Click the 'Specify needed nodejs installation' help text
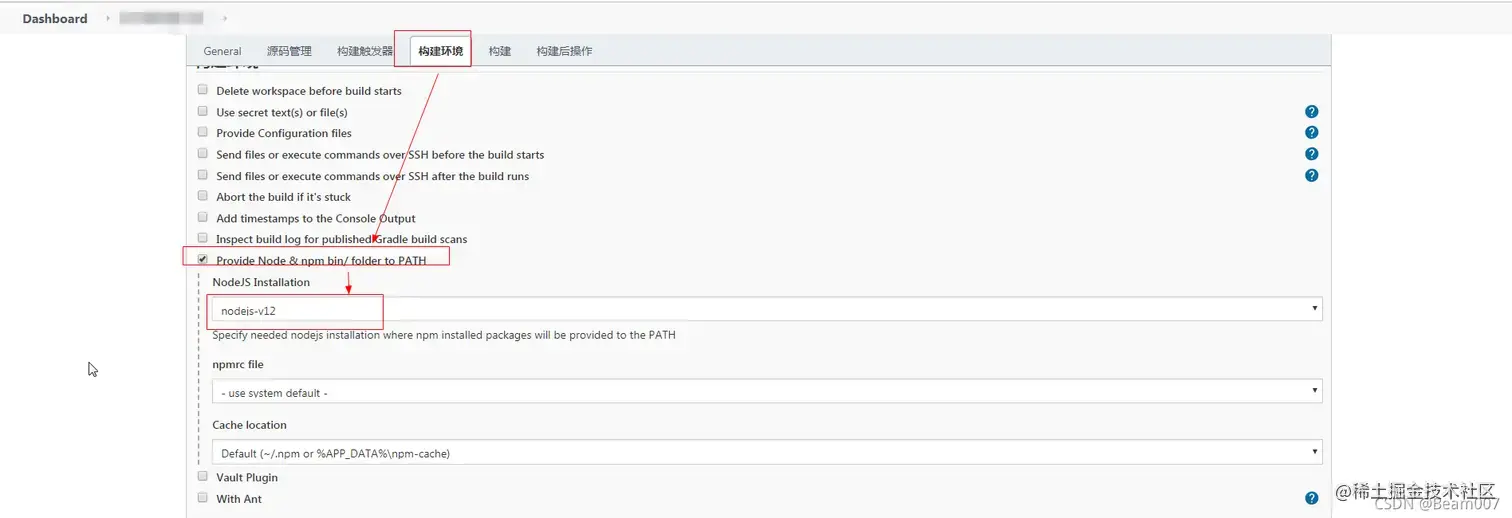1512x518 pixels. (444, 335)
